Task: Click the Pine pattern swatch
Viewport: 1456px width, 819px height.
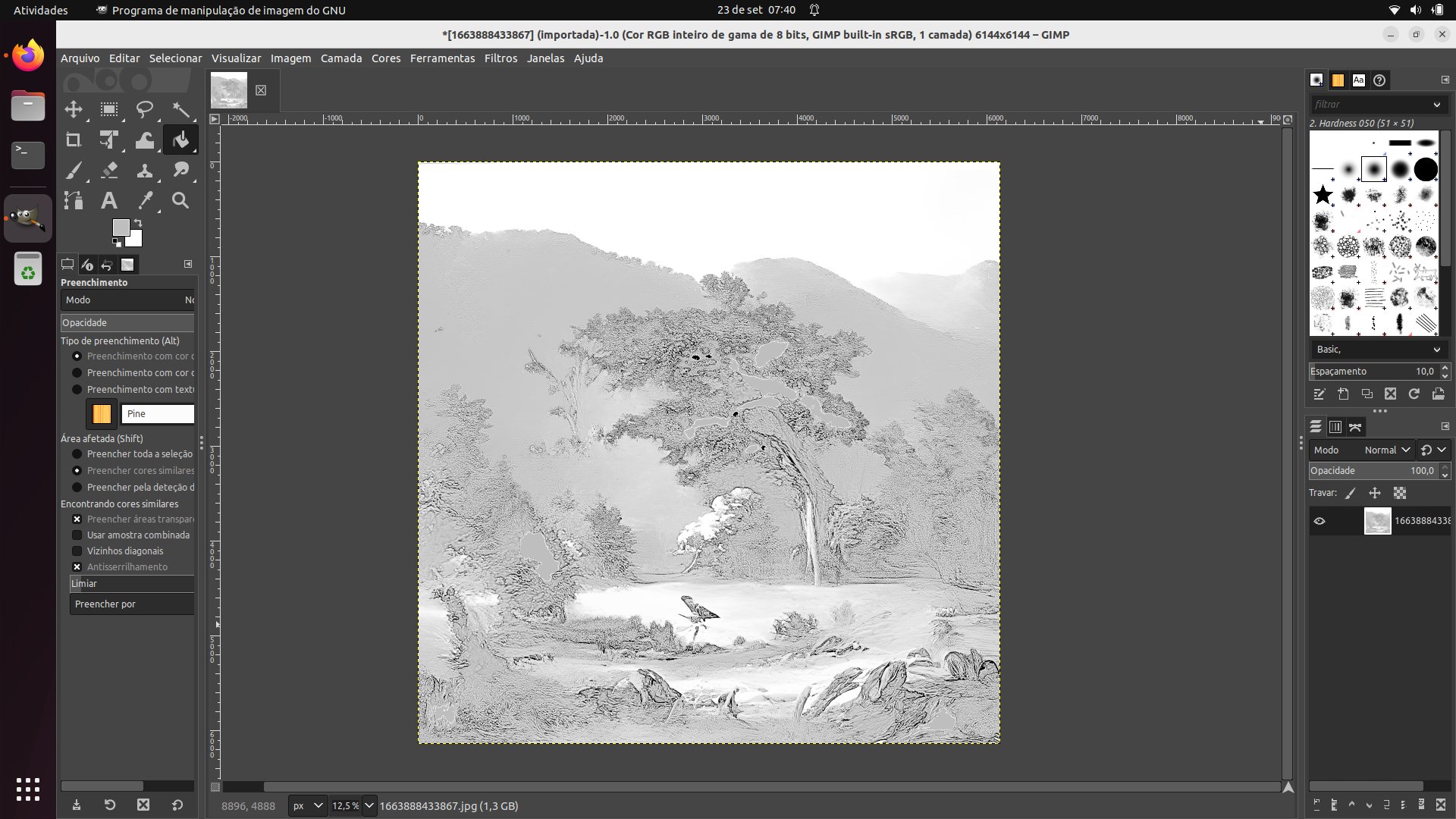Action: pyautogui.click(x=102, y=414)
